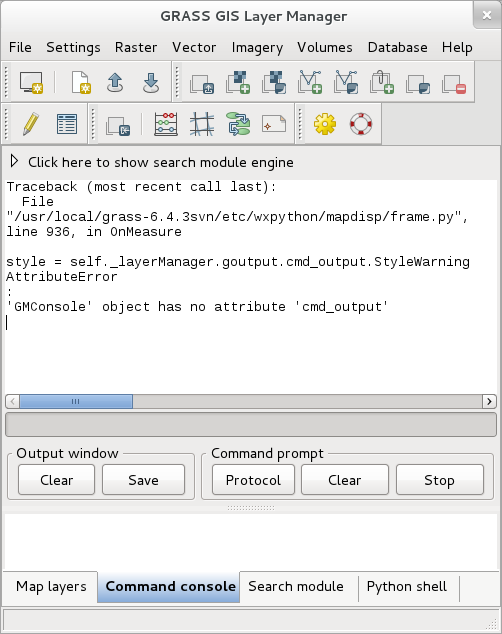The height and width of the screenshot is (634, 502).
Task: Switch to the Map layers tab
Action: [51, 586]
